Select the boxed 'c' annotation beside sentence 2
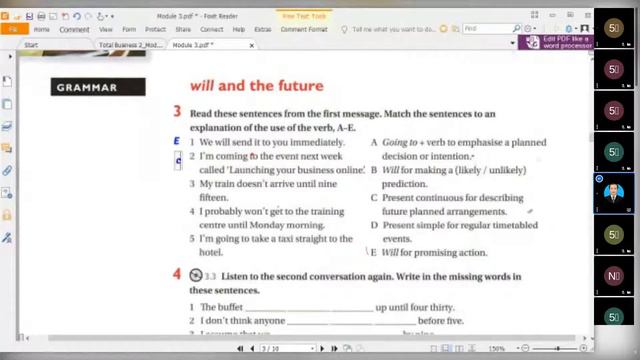This screenshot has width=640, height=360. coord(178,160)
